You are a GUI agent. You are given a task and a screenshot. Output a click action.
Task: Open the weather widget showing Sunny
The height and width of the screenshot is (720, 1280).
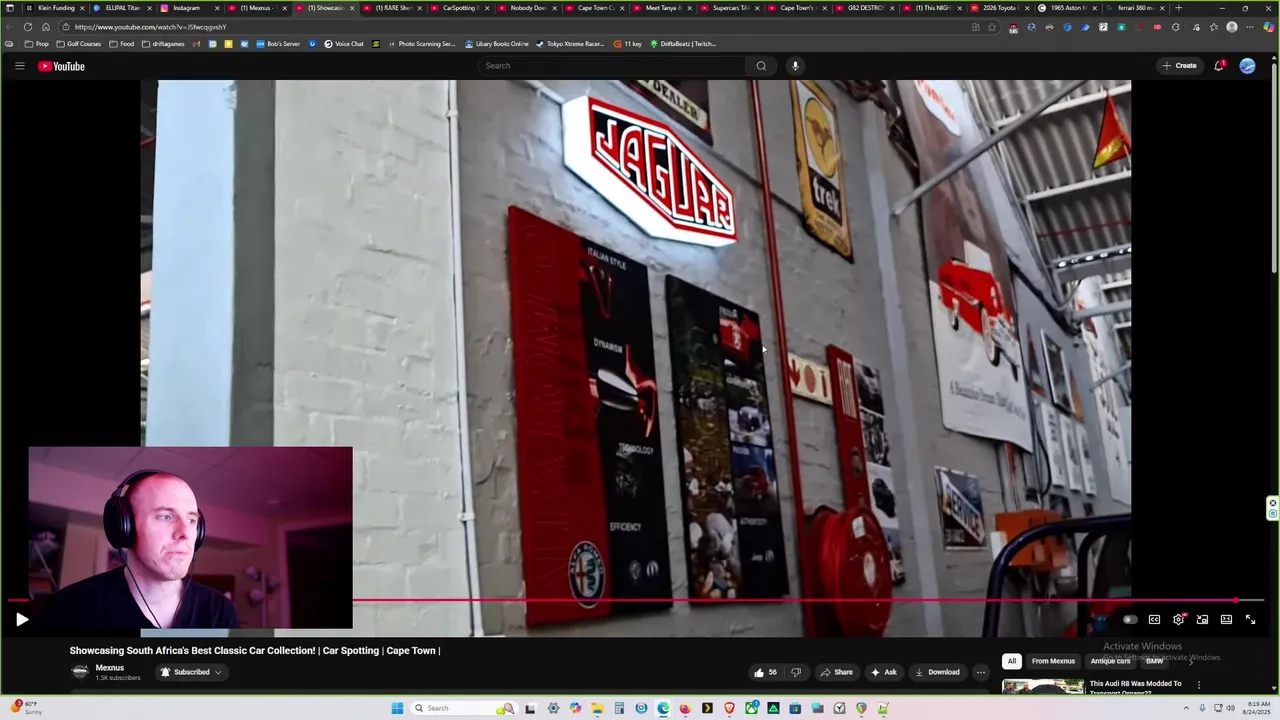[x=26, y=708]
